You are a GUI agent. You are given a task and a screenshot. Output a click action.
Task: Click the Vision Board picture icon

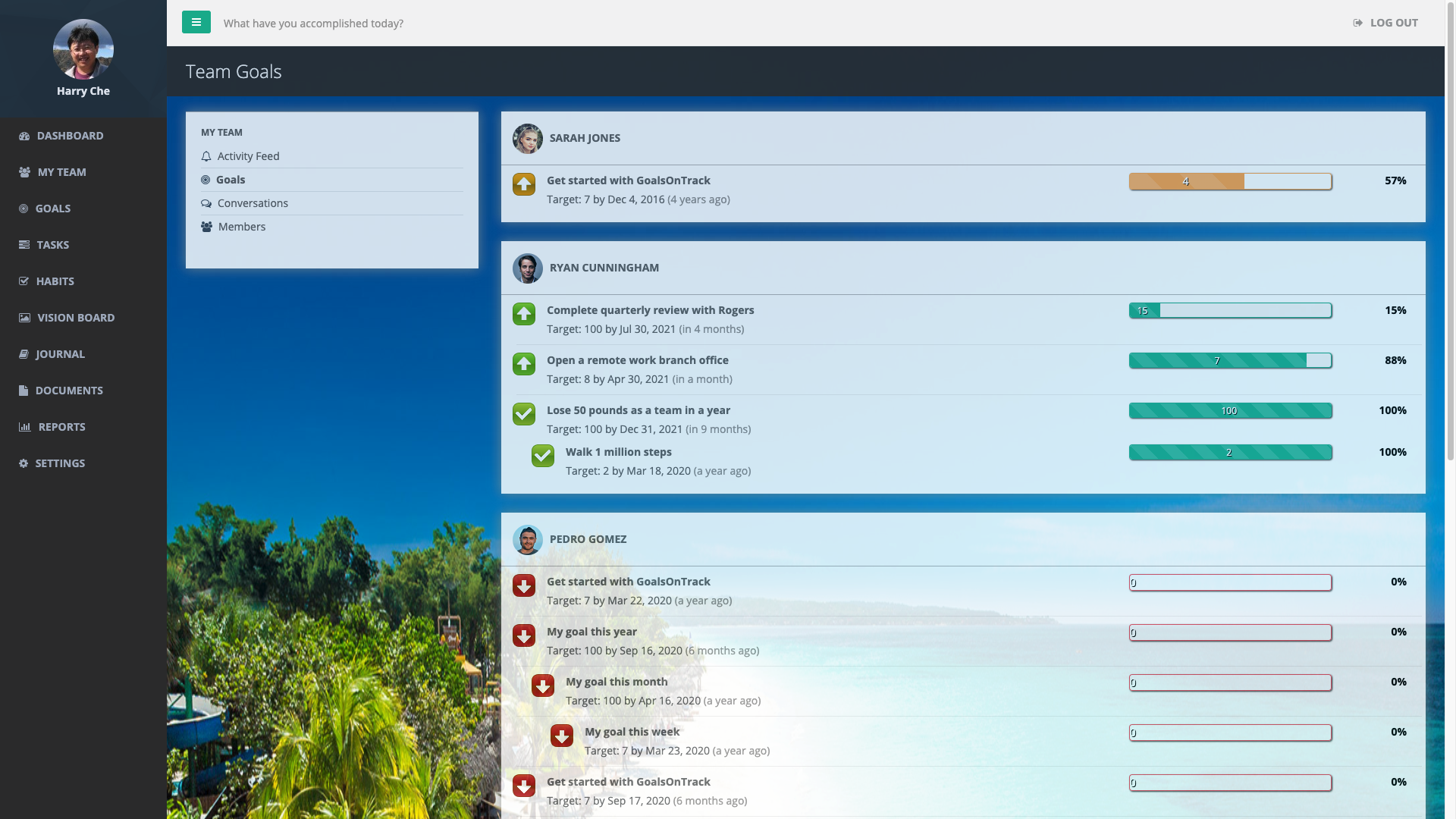pos(24,318)
